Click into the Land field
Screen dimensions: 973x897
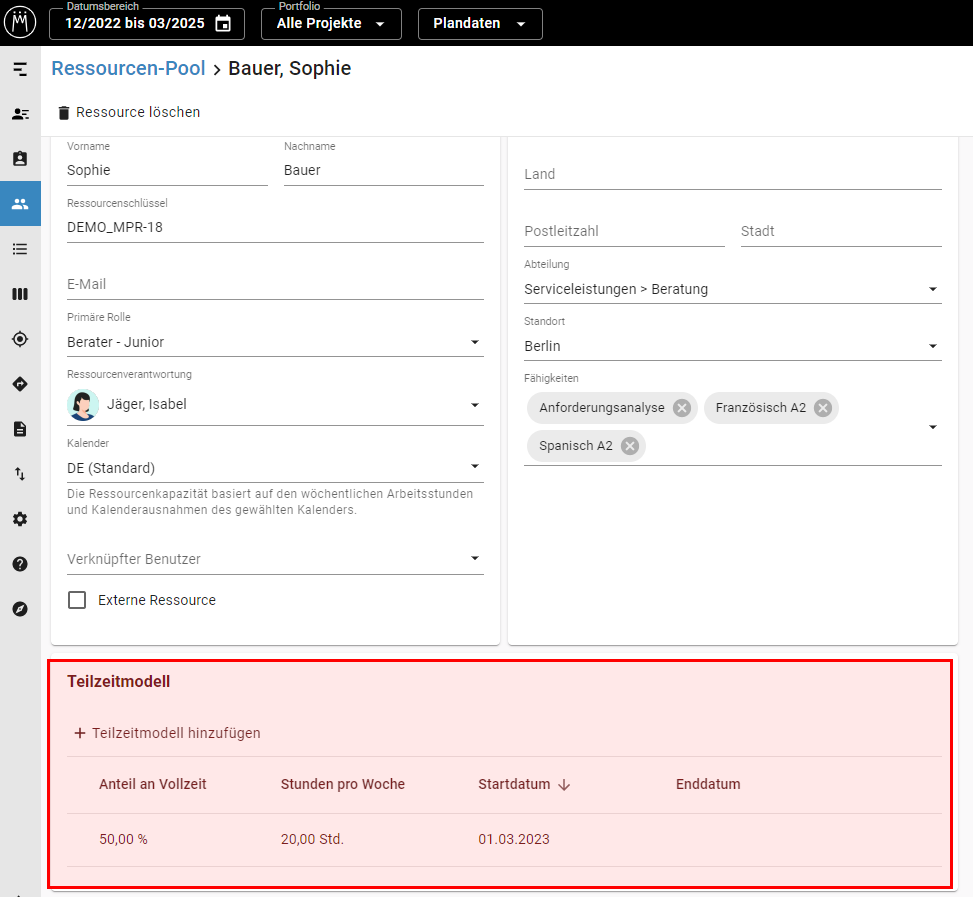point(733,174)
